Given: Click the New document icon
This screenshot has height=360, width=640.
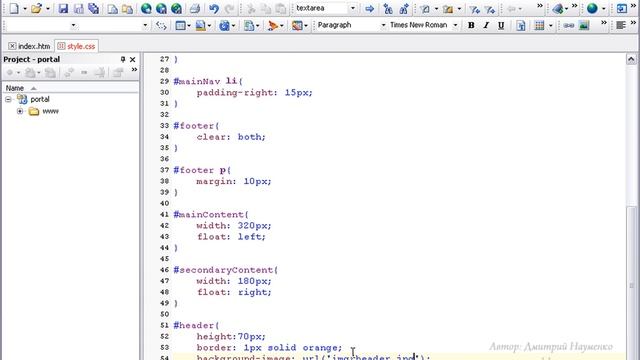Looking at the screenshot, I should click(14, 8).
